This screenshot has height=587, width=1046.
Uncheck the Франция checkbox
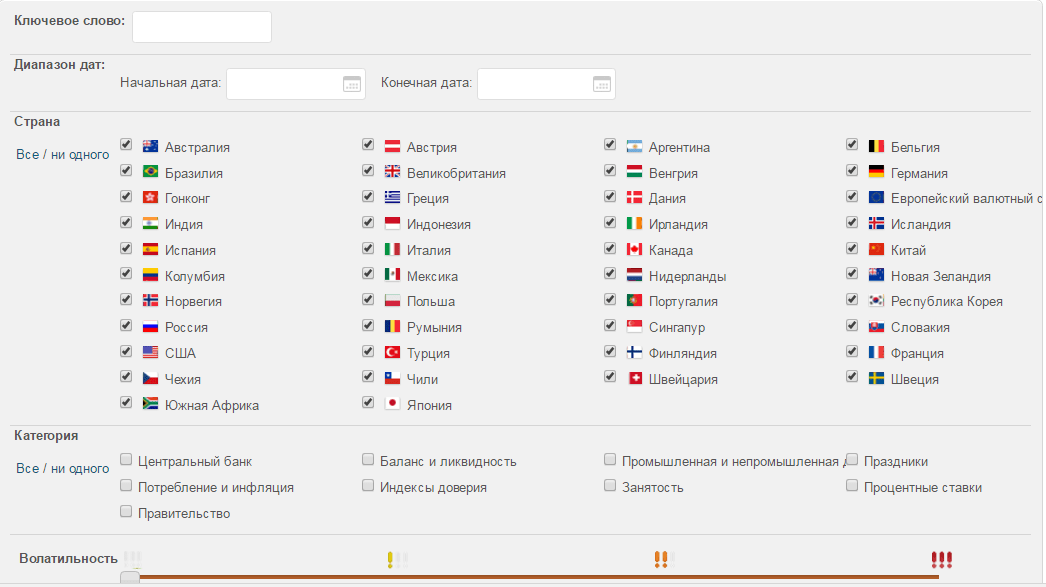click(852, 351)
